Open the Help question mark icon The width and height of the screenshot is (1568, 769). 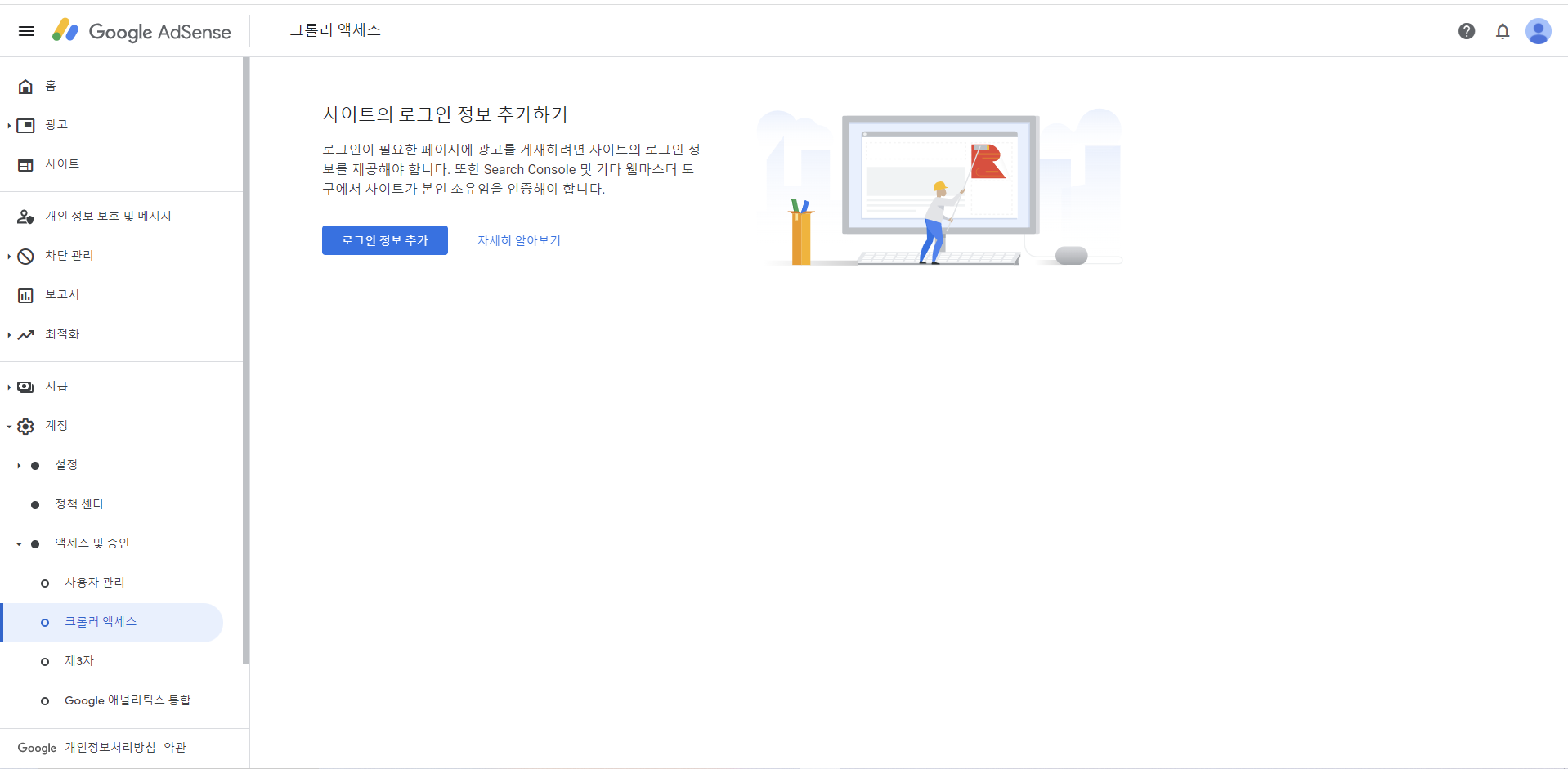(1467, 31)
